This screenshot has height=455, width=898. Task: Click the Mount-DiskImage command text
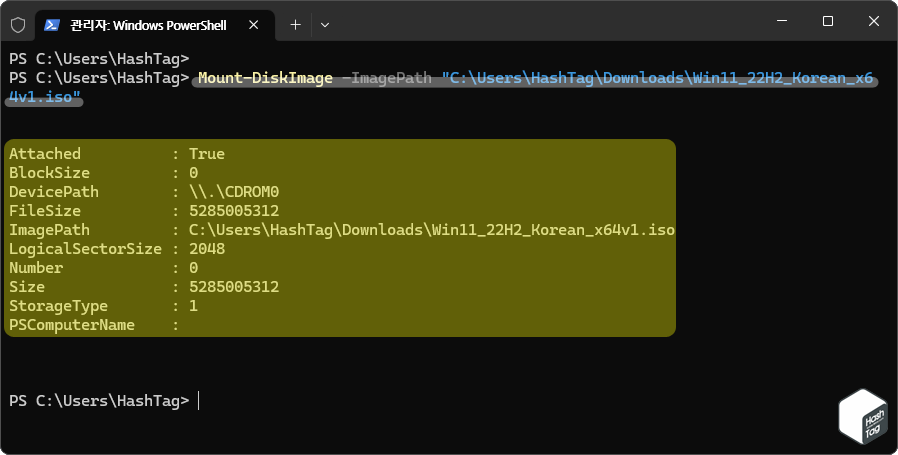coord(265,78)
